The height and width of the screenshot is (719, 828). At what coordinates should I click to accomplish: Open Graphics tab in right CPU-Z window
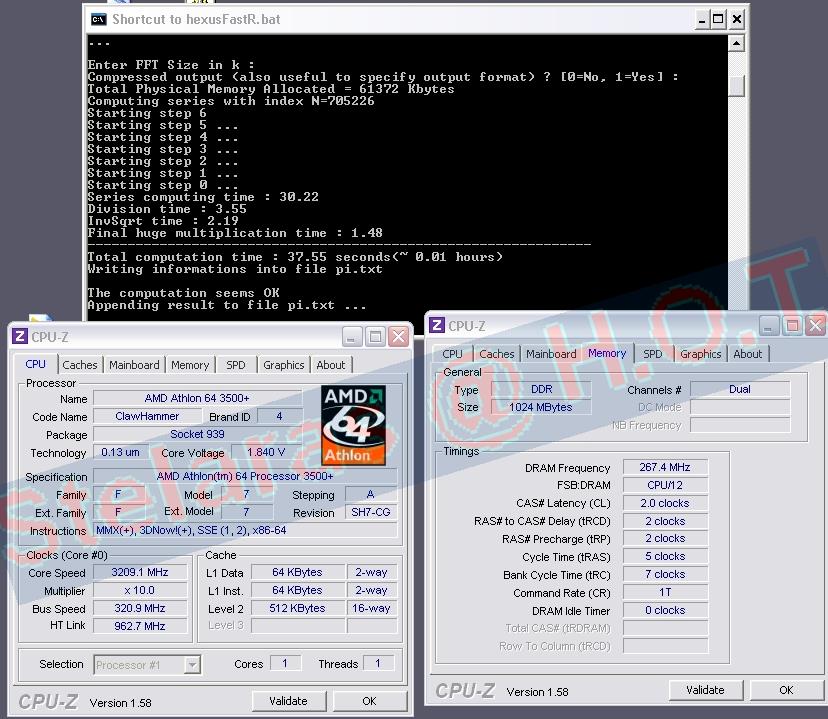click(701, 354)
